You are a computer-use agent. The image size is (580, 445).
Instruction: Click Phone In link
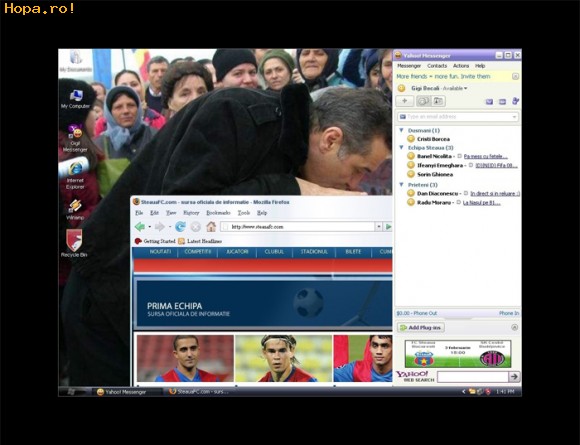point(509,313)
